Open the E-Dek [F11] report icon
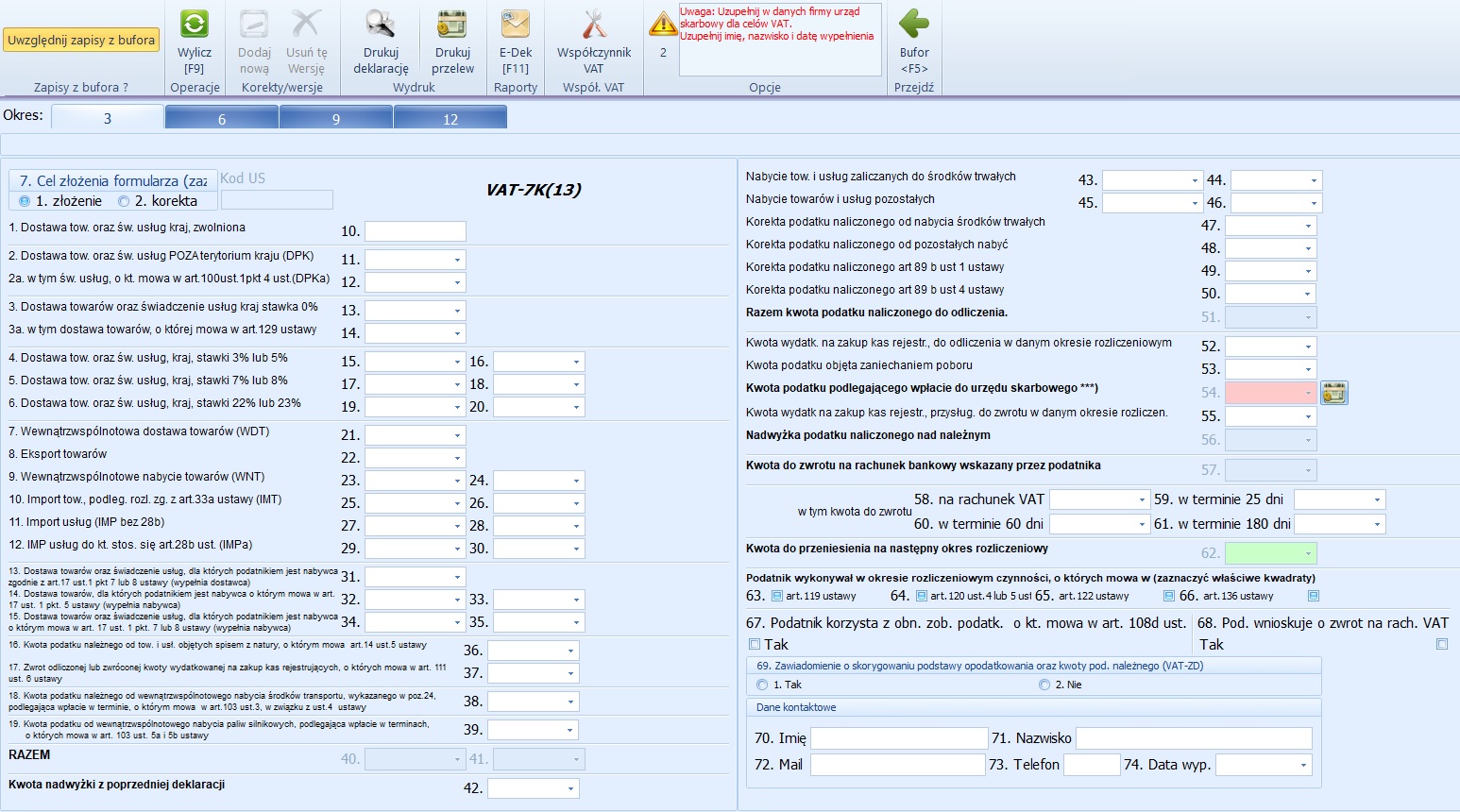 coord(515,24)
